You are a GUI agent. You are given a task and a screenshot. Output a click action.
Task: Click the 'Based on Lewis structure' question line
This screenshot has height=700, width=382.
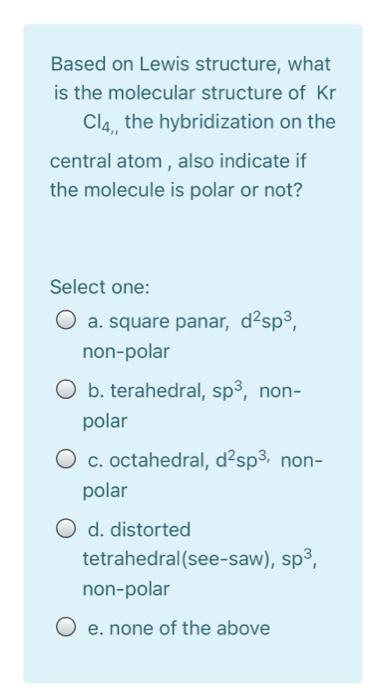click(x=191, y=65)
